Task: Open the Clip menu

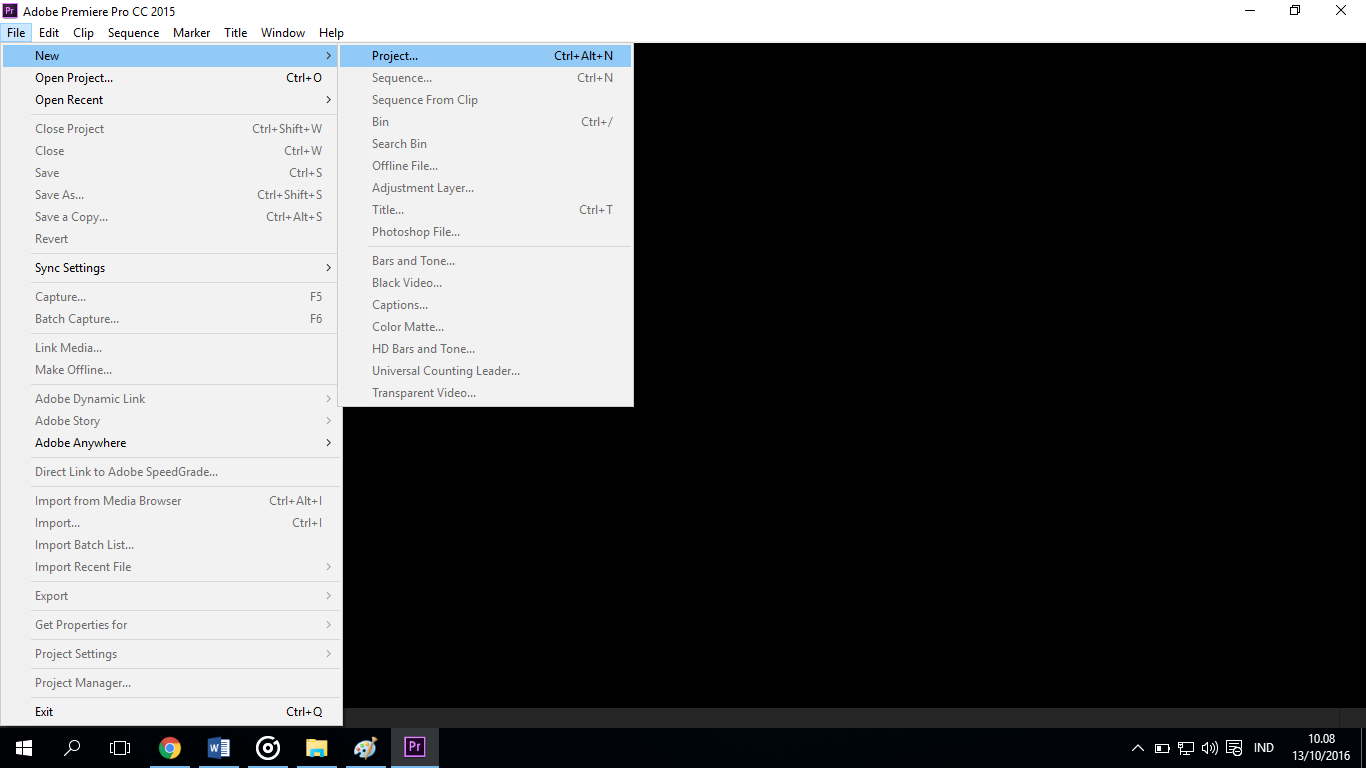Action: (84, 33)
